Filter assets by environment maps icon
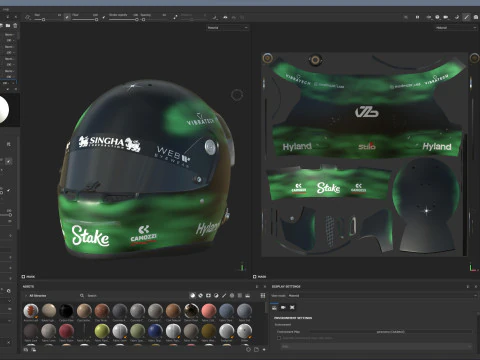Viewport: 480px width, 360px height. [x=247, y=295]
